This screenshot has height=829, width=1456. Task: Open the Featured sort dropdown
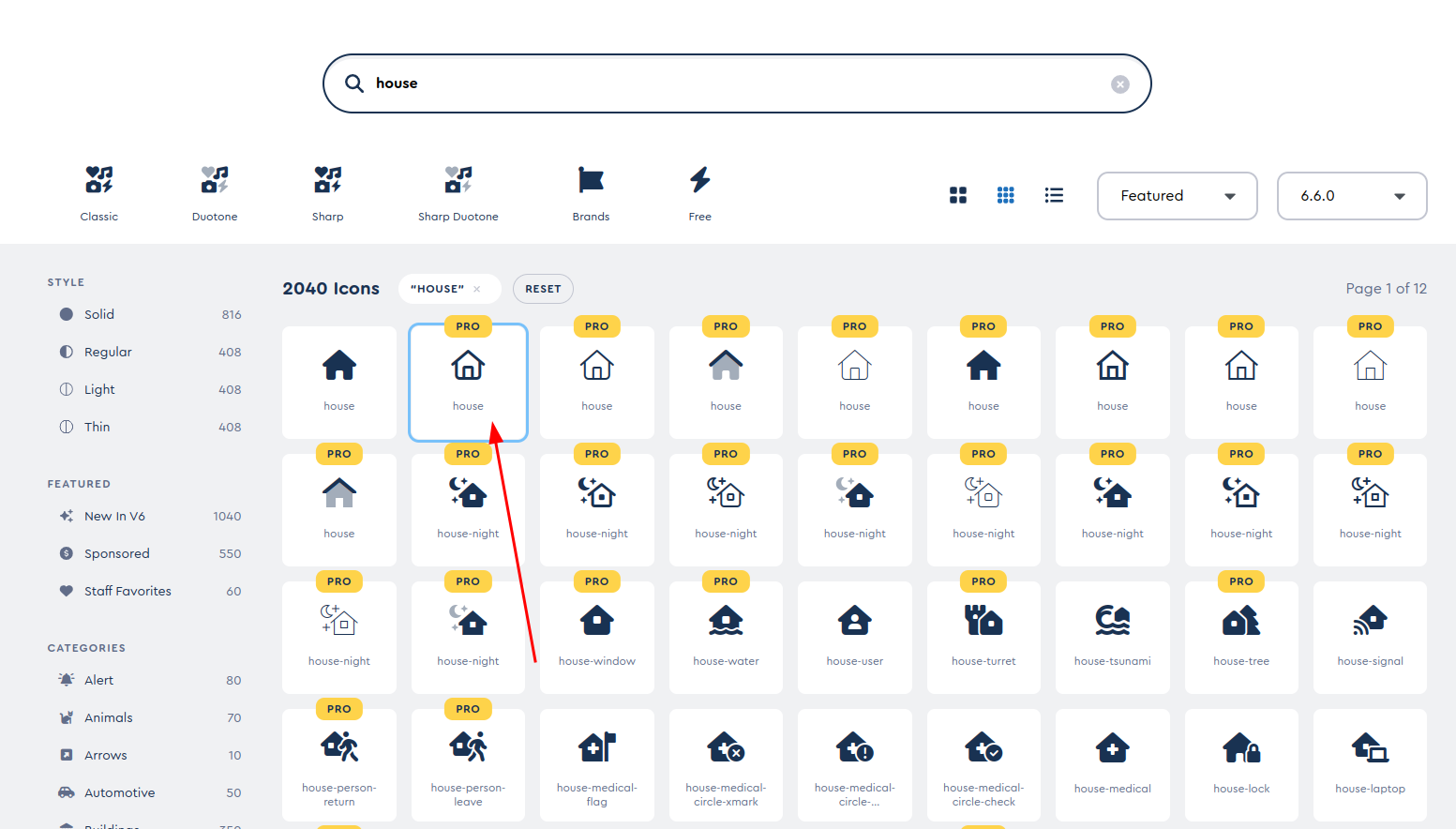(x=1177, y=196)
